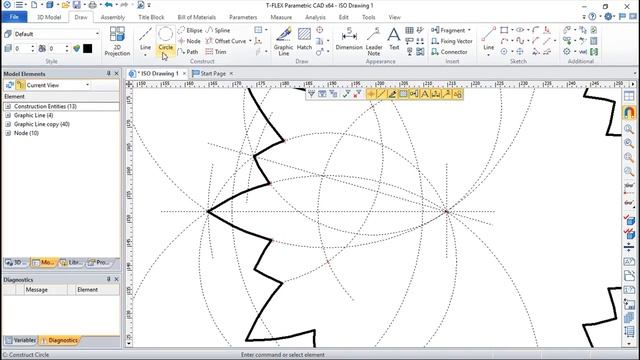Switch to the 3D bottom panel tab
This screenshot has width=640, height=360.
16,262
